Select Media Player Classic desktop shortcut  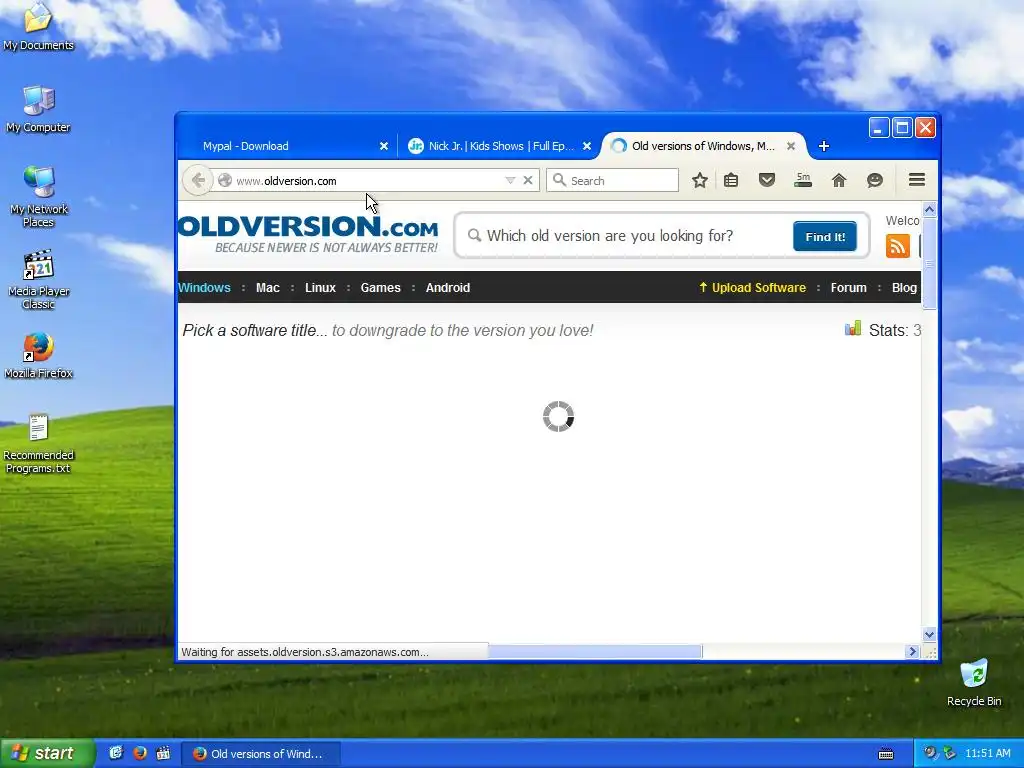39,280
